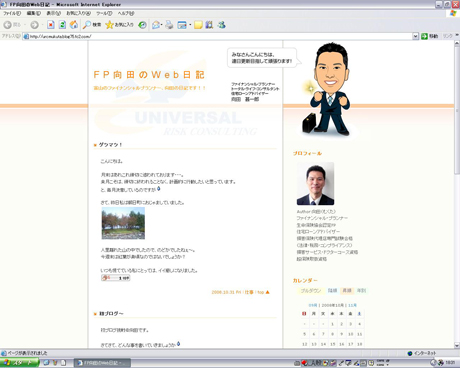Open the Back button history dropdown arrow
This screenshot has height=368, width=460.
(24, 25)
